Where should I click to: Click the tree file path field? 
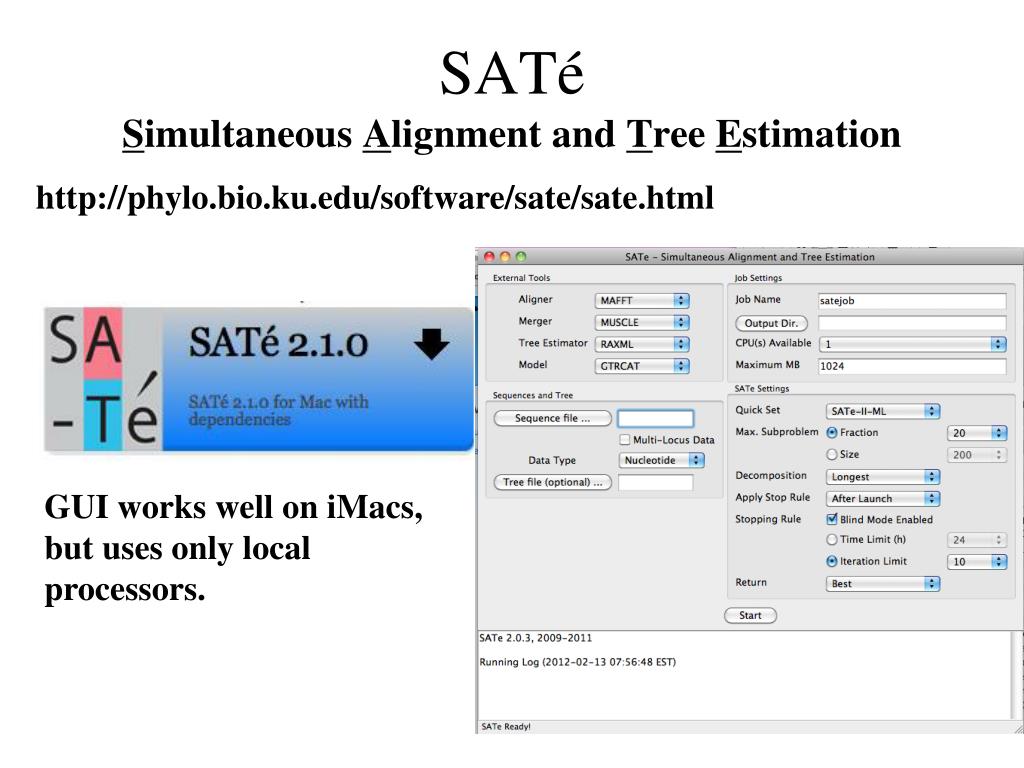[656, 483]
